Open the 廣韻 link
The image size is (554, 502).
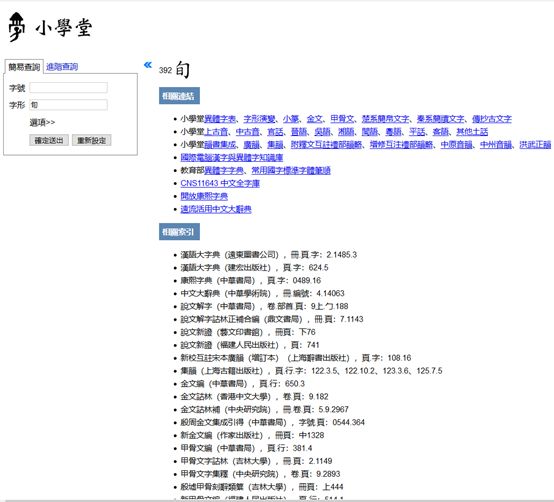pyautogui.click(x=252, y=144)
